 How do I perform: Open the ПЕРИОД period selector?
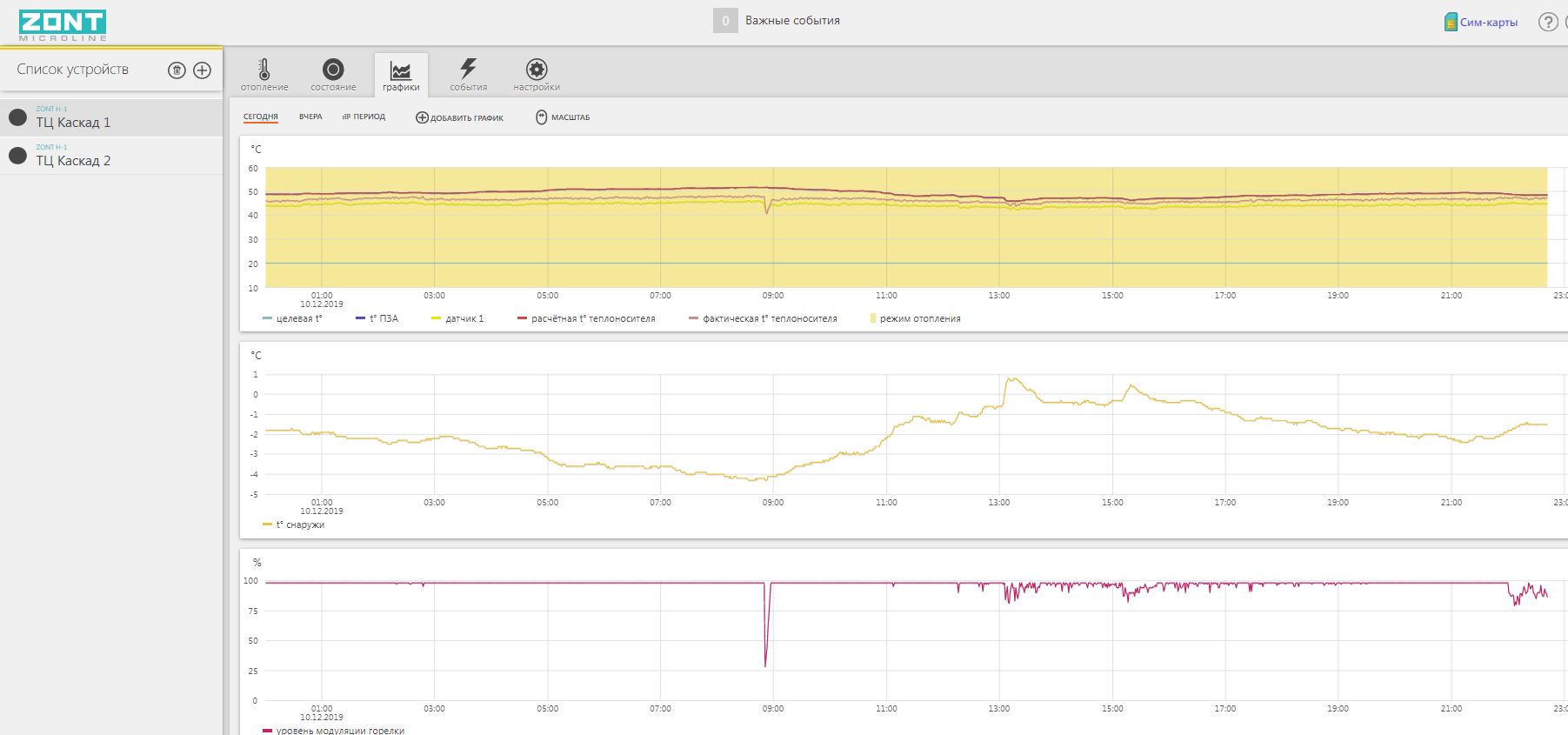(x=364, y=117)
